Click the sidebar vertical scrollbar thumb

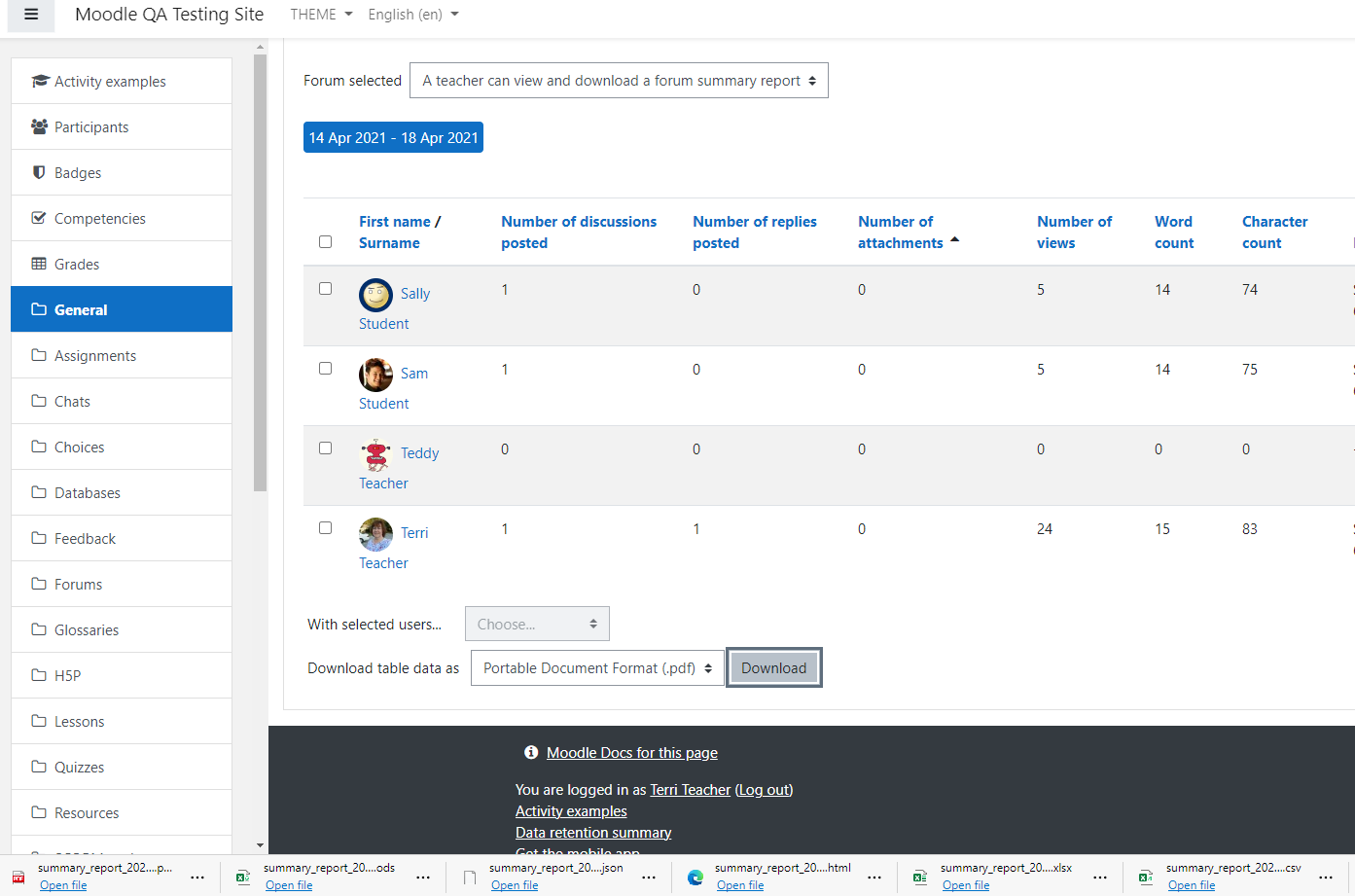[260, 272]
